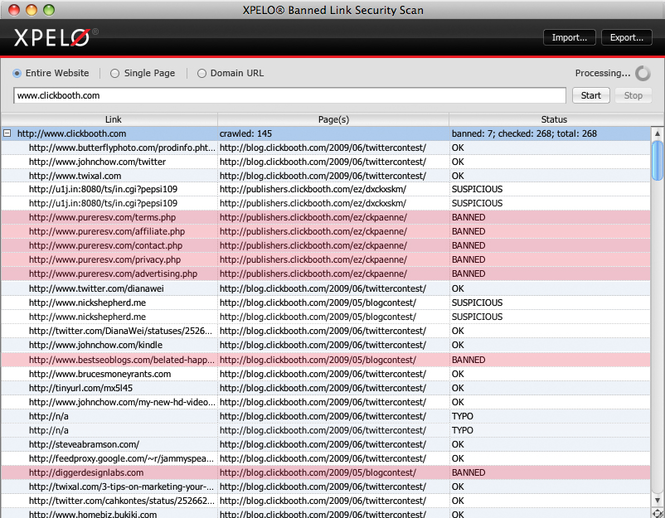Click the XPELO logo
The width and height of the screenshot is (665, 518).
click(55, 37)
